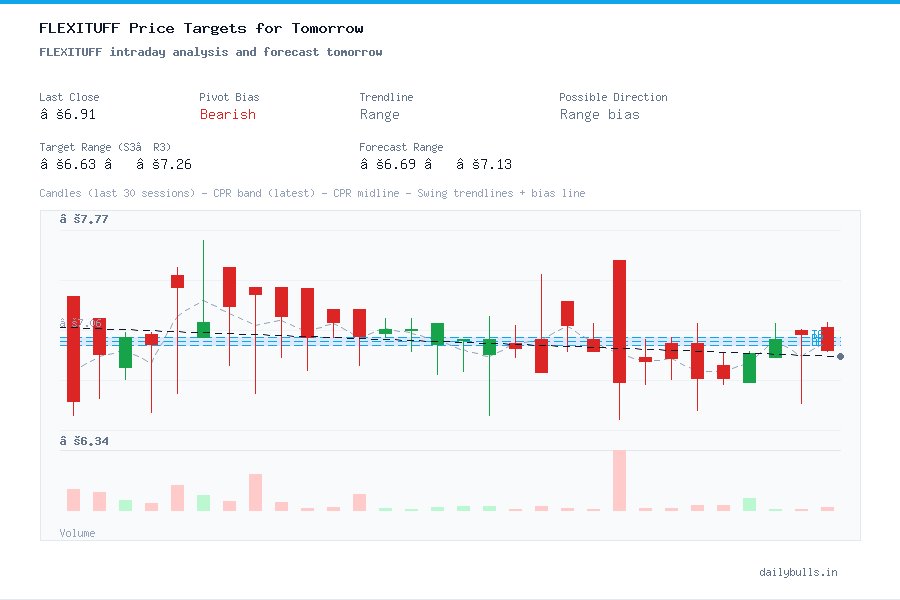This screenshot has width=900, height=600.
Task: Click the 'FLEXITUFF Price Targets for Tomorrow' heading
Action: pyautogui.click(x=201, y=28)
